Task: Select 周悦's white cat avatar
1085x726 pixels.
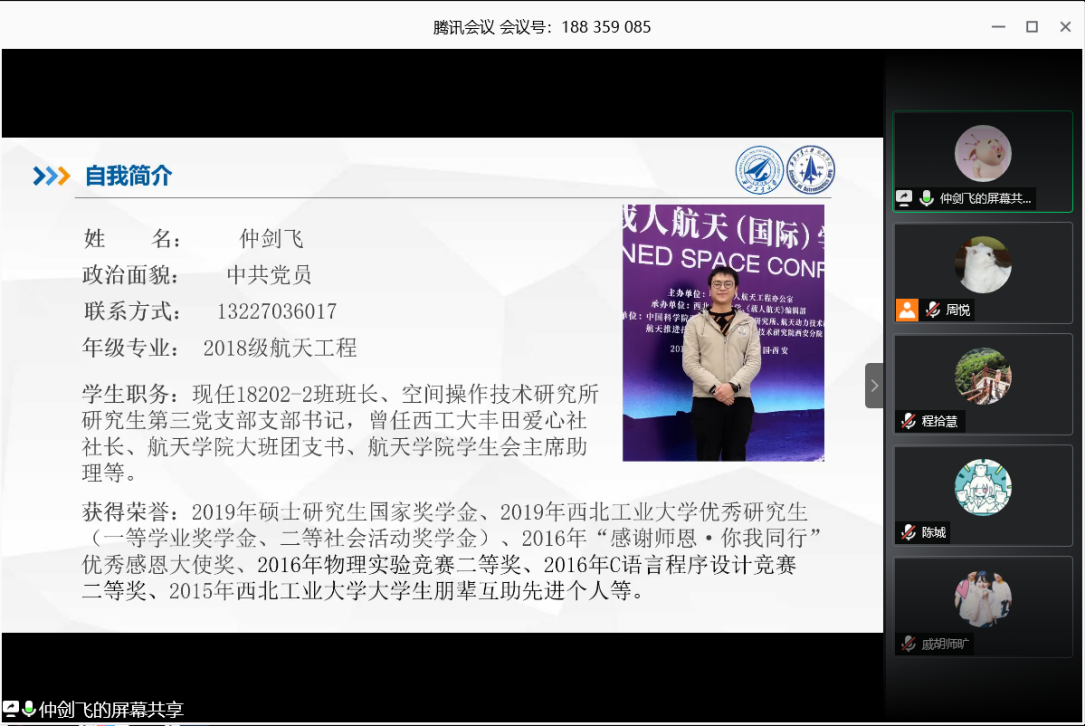Action: tap(982, 265)
